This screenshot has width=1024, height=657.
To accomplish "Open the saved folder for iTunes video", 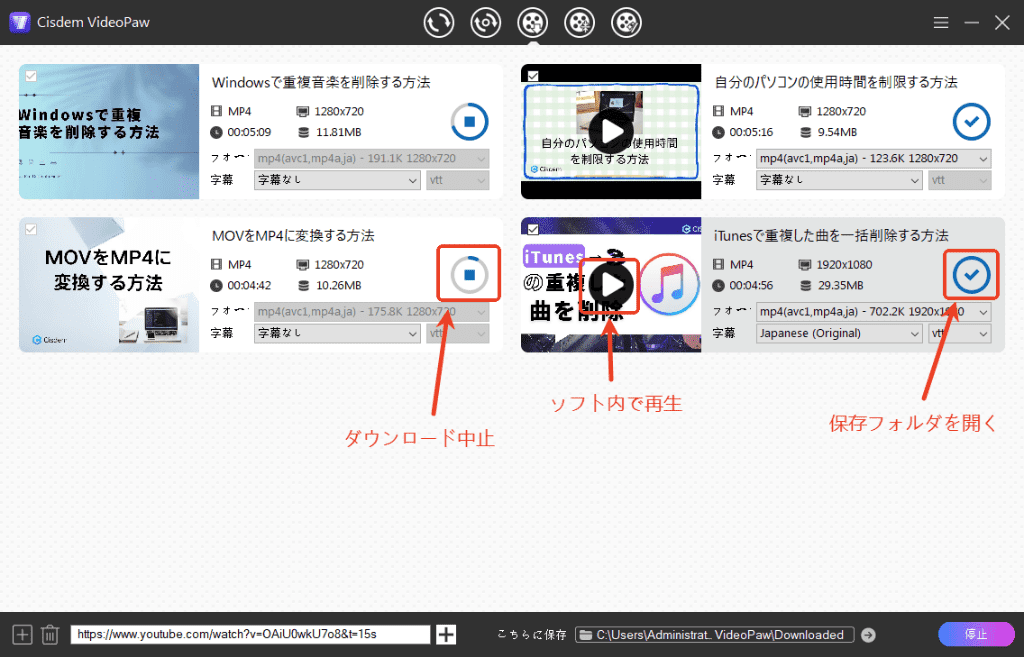I will pos(971,275).
